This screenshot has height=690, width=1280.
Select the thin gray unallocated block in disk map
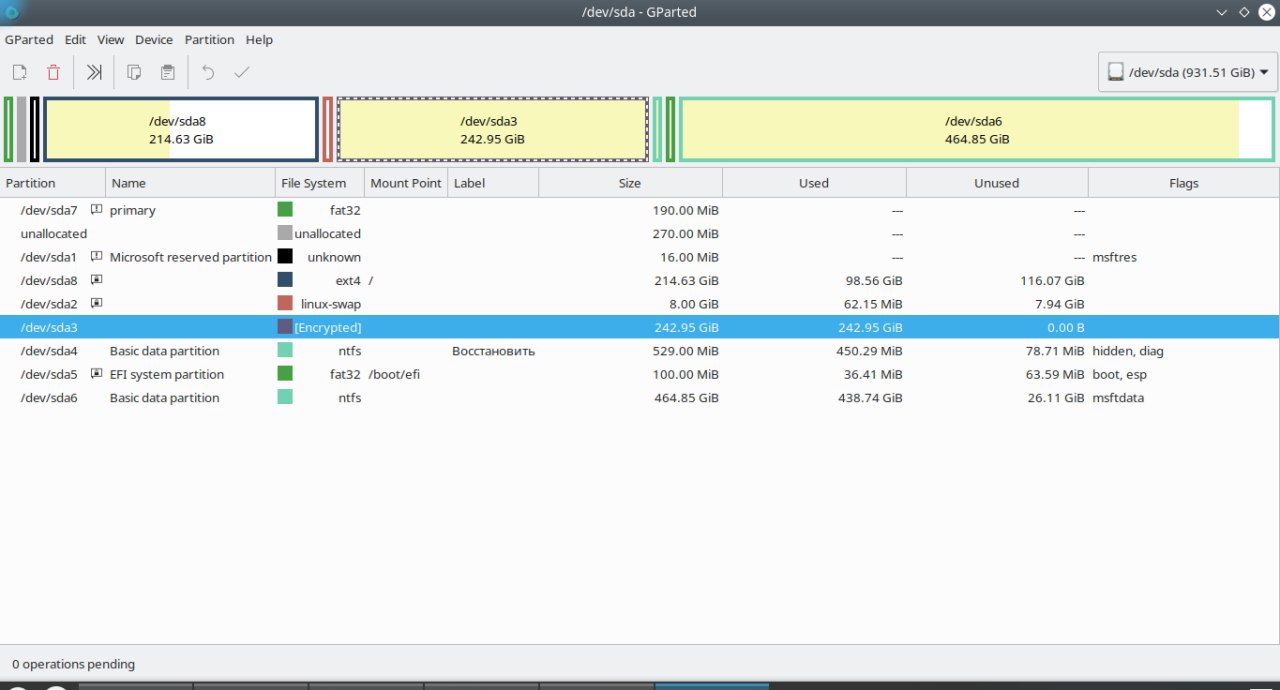[x=22, y=129]
